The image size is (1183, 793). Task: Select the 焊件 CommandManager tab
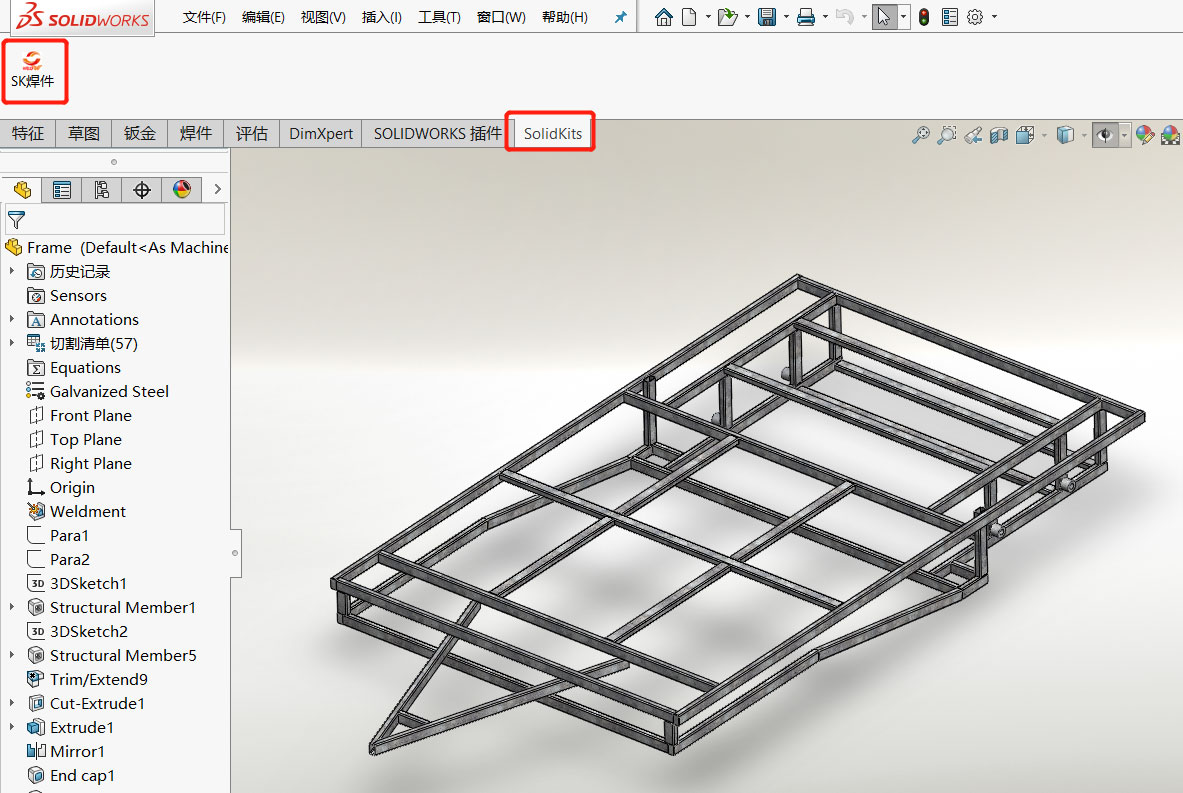click(195, 133)
